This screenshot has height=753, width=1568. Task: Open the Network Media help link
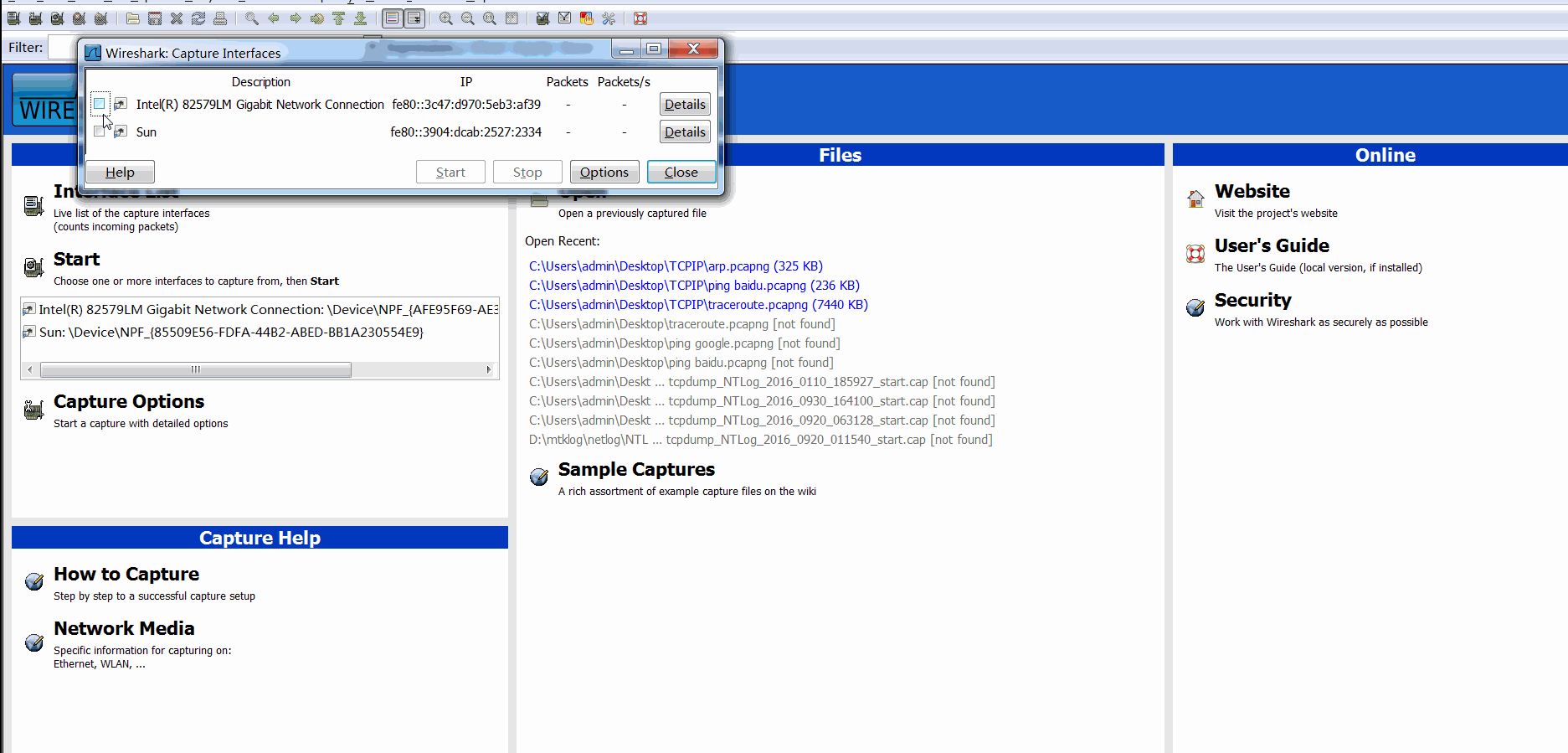124,628
